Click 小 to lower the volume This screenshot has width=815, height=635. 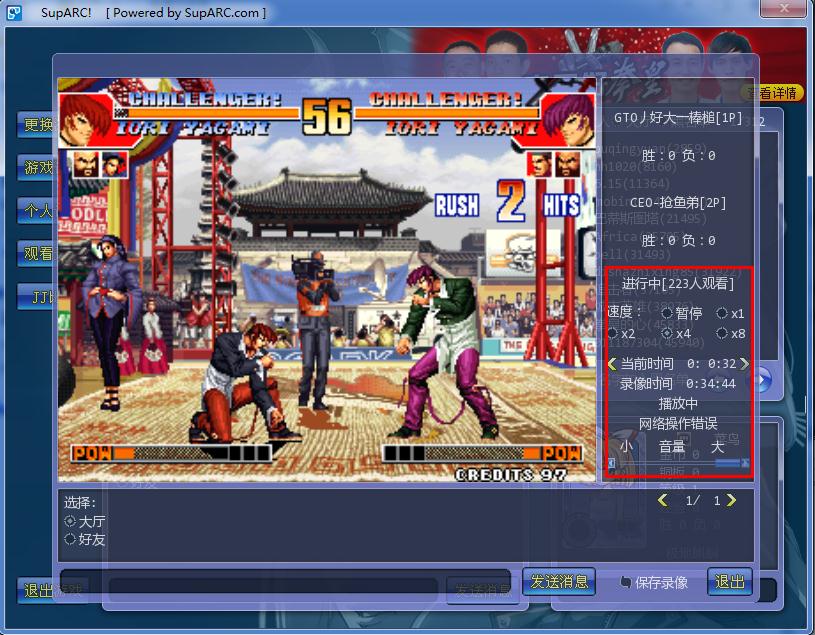[626, 446]
